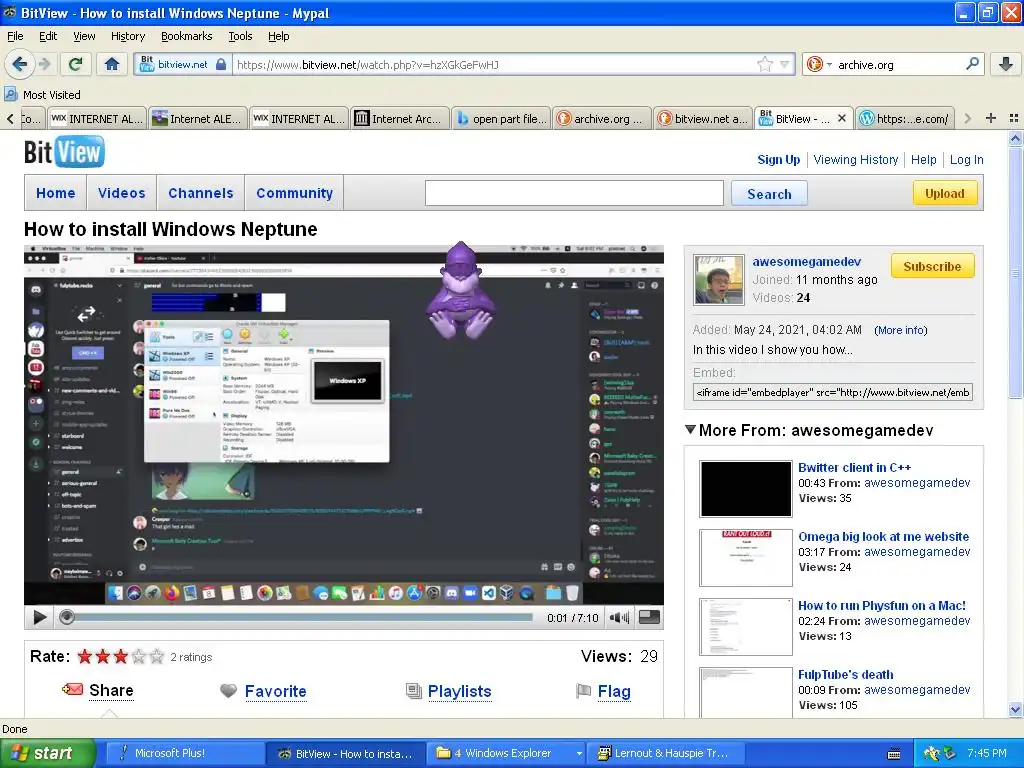Screen dimensions: 1024x768
Task: Open FulpTube's death video link
Action: pos(846,675)
